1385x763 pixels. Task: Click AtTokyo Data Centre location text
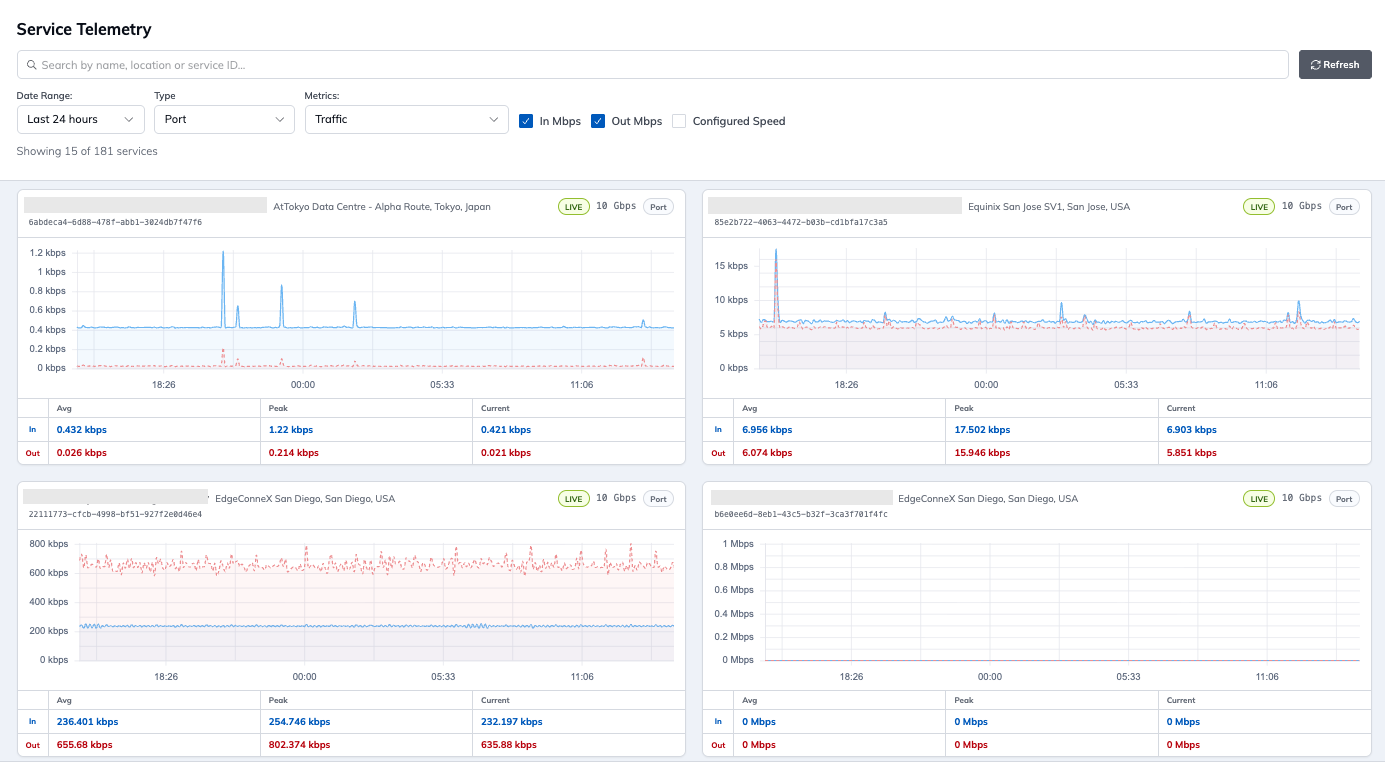[382, 207]
